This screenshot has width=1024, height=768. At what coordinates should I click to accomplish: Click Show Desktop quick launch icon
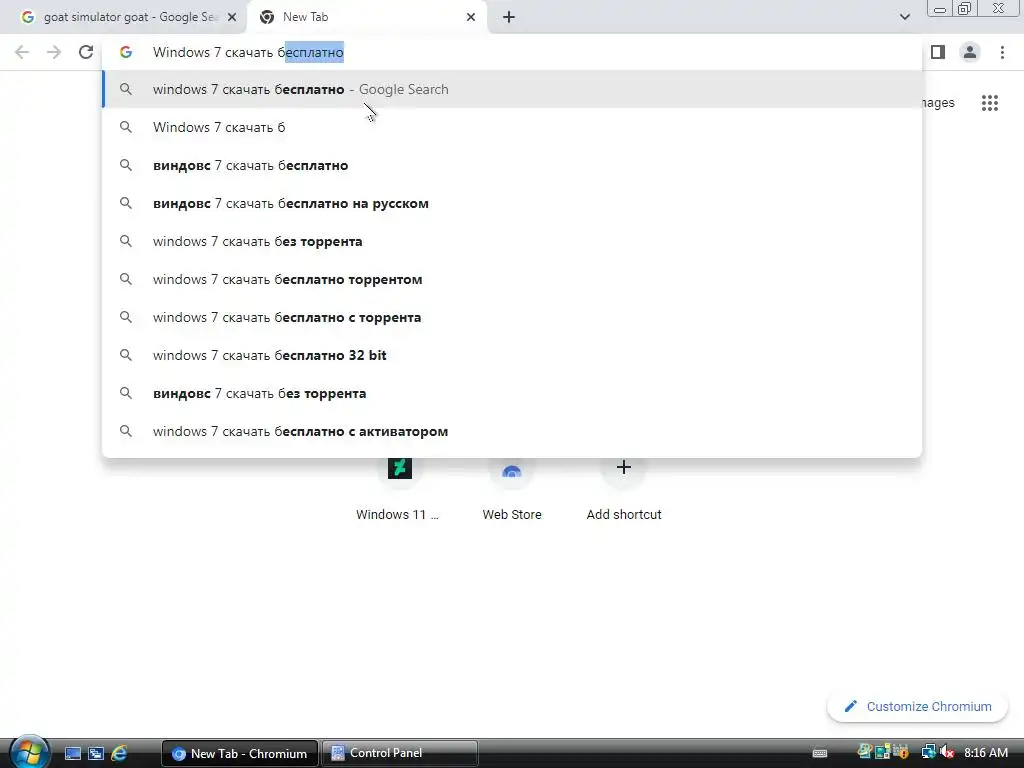coord(72,754)
